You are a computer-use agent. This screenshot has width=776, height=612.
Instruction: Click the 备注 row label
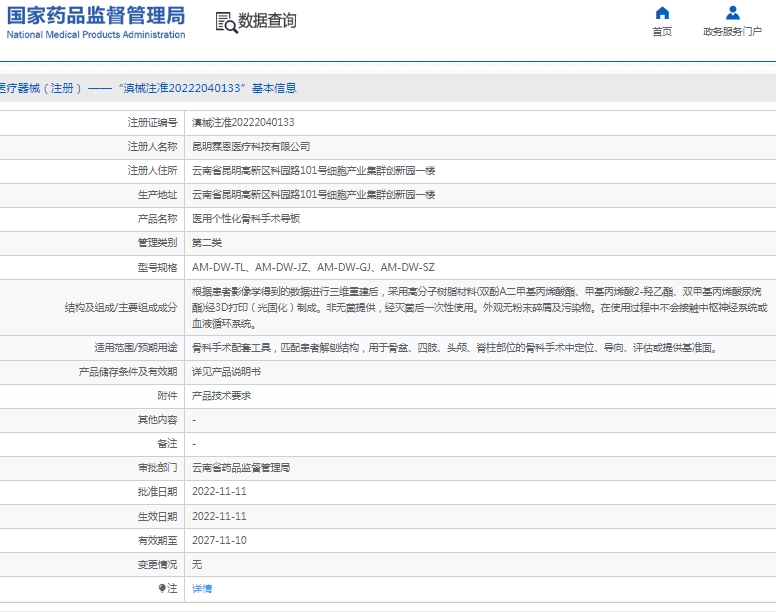click(167, 444)
